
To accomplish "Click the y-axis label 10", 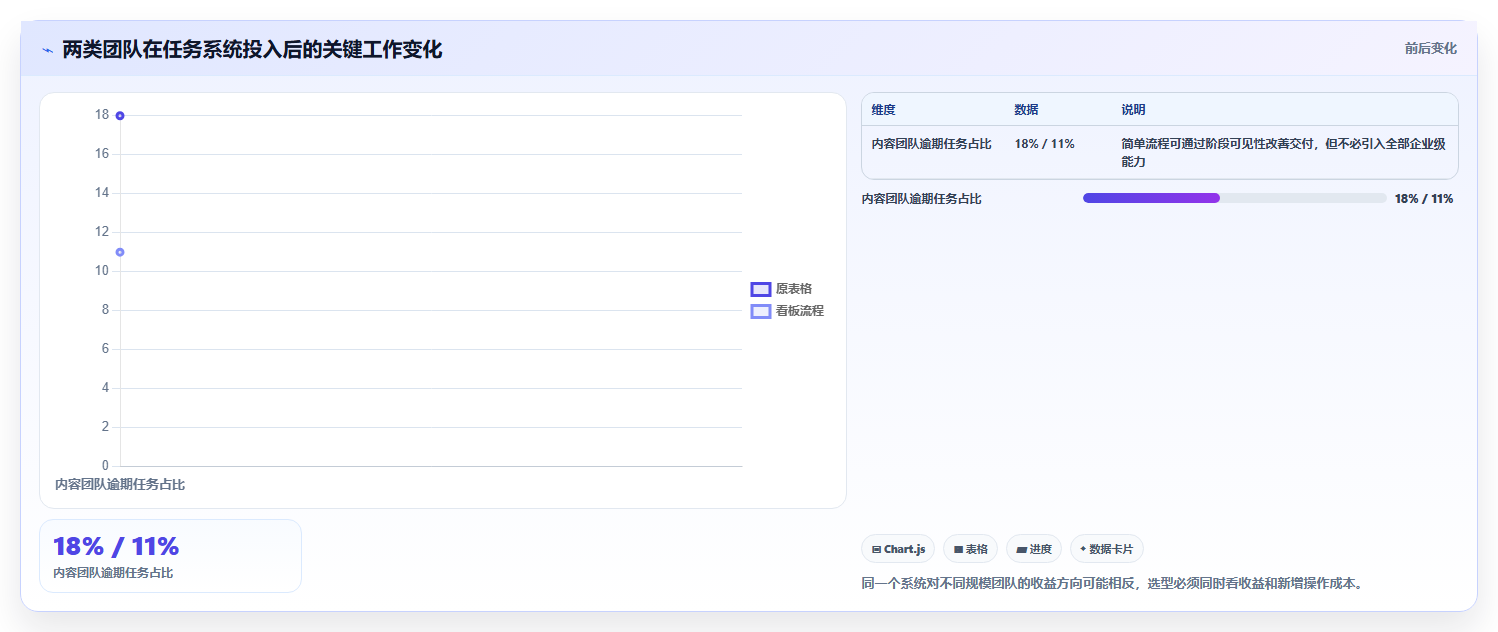I will click(102, 271).
